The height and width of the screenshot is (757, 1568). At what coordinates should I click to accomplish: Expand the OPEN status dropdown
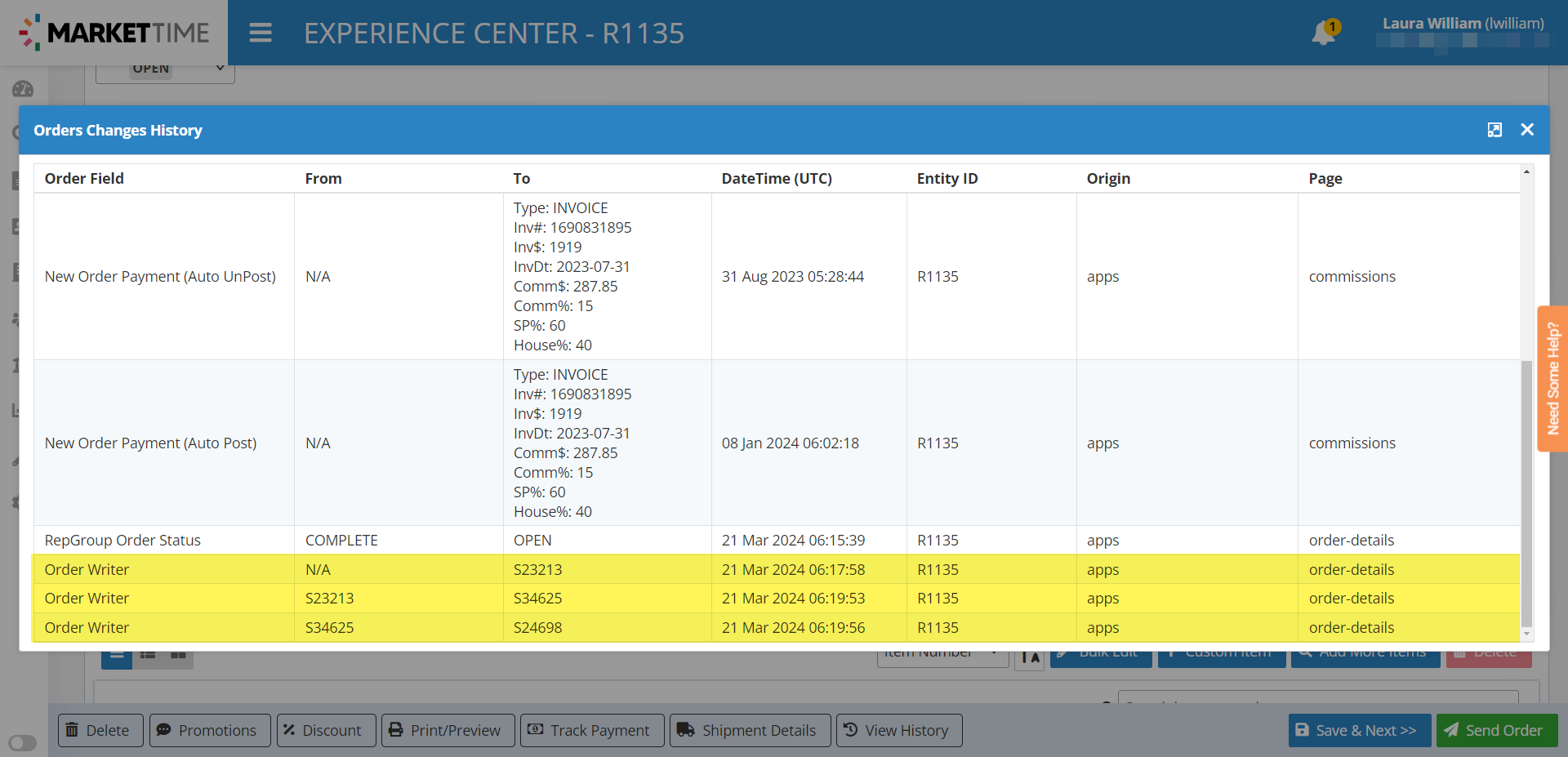(x=165, y=69)
